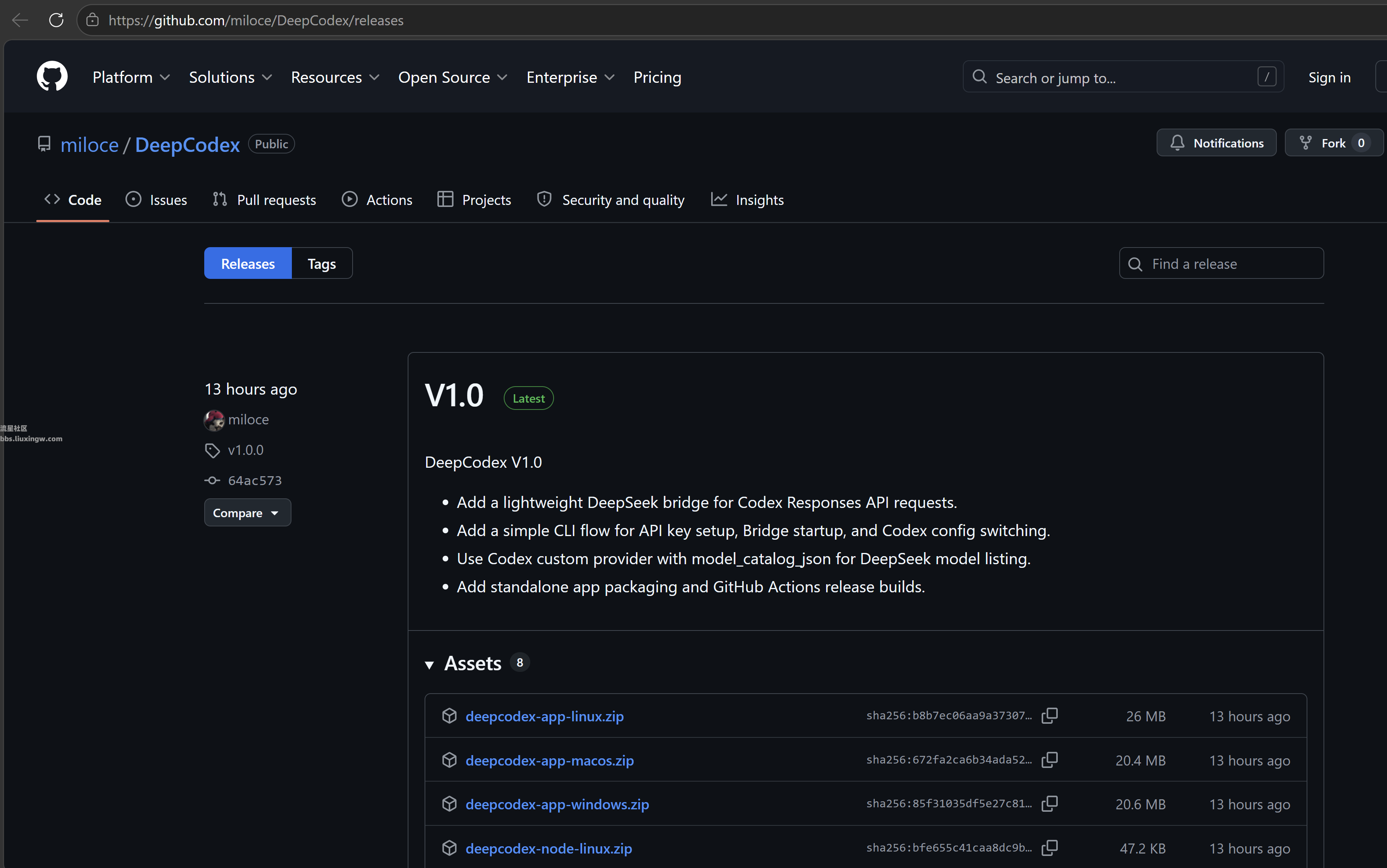Open the v1.0.0 tag link
Viewport: 1387px width, 868px height.
(246, 450)
